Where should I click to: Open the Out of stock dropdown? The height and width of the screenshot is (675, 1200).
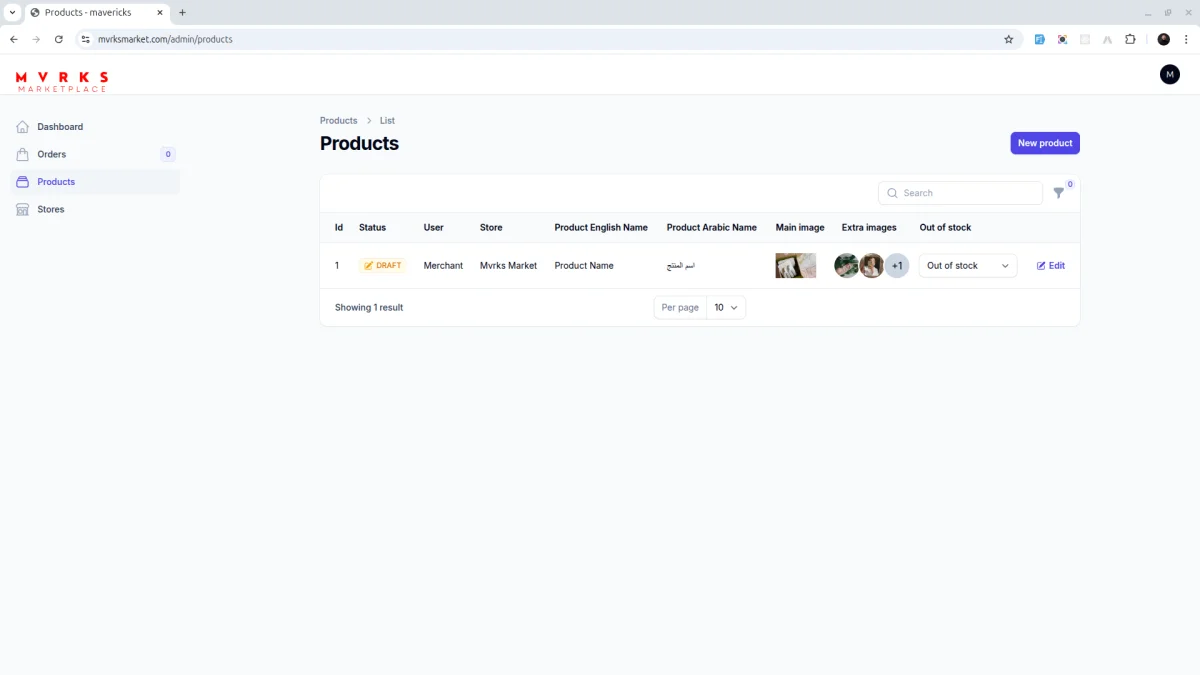[968, 266]
